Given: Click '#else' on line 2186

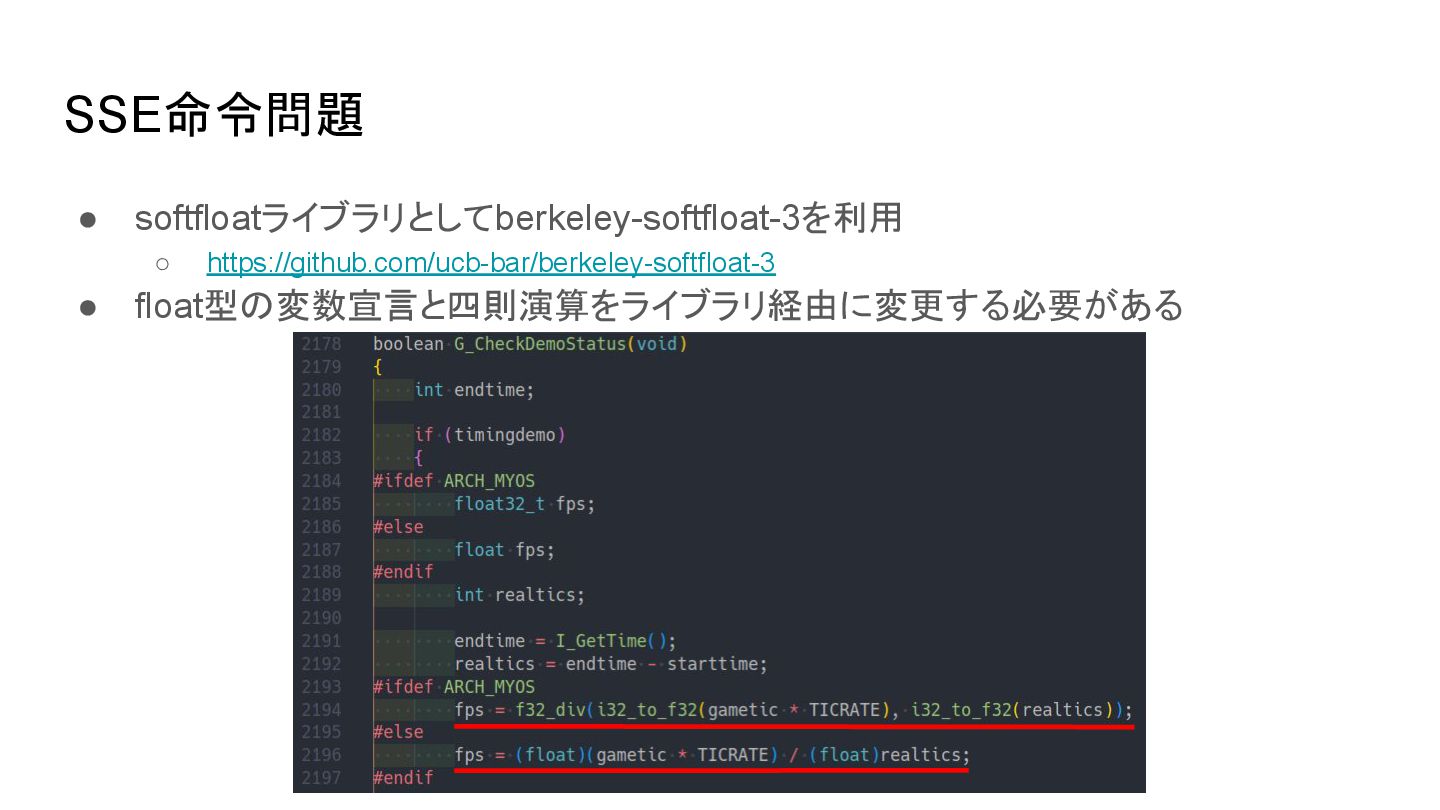Looking at the screenshot, I should coord(398,527).
